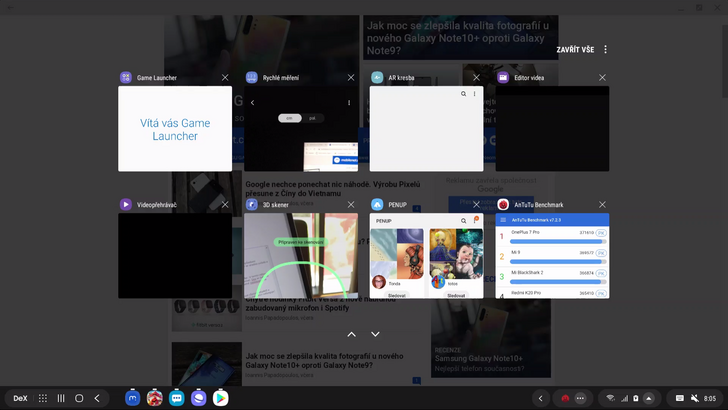Open the more notifications ellipsis icon
The height and width of the screenshot is (410, 728).
tap(580, 398)
